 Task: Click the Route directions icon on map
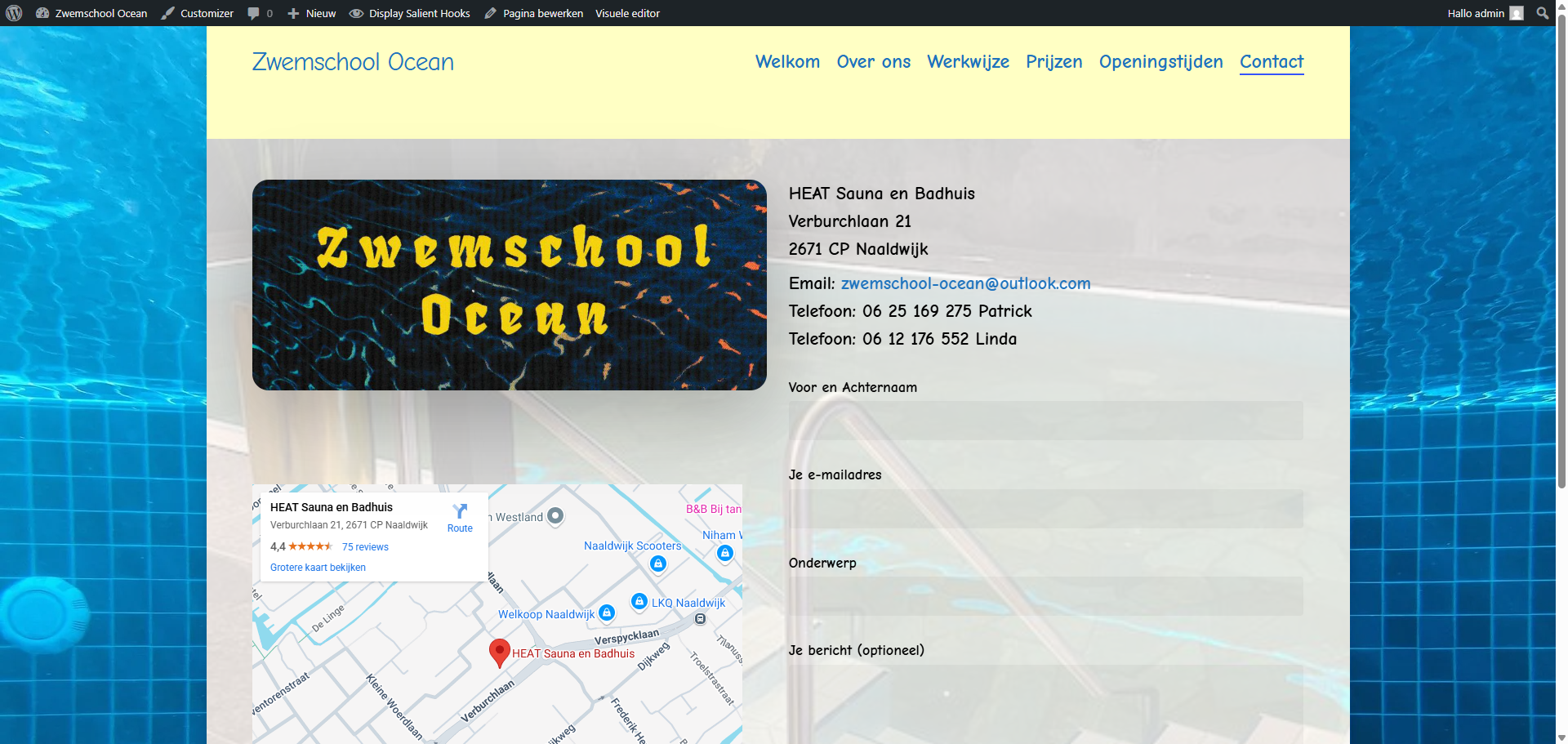pyautogui.click(x=460, y=511)
